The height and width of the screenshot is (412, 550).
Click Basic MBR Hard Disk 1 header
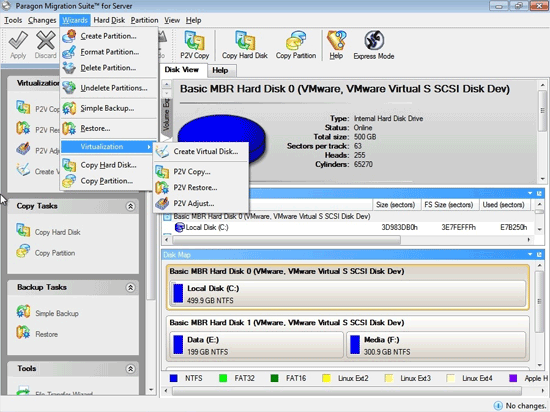287,323
